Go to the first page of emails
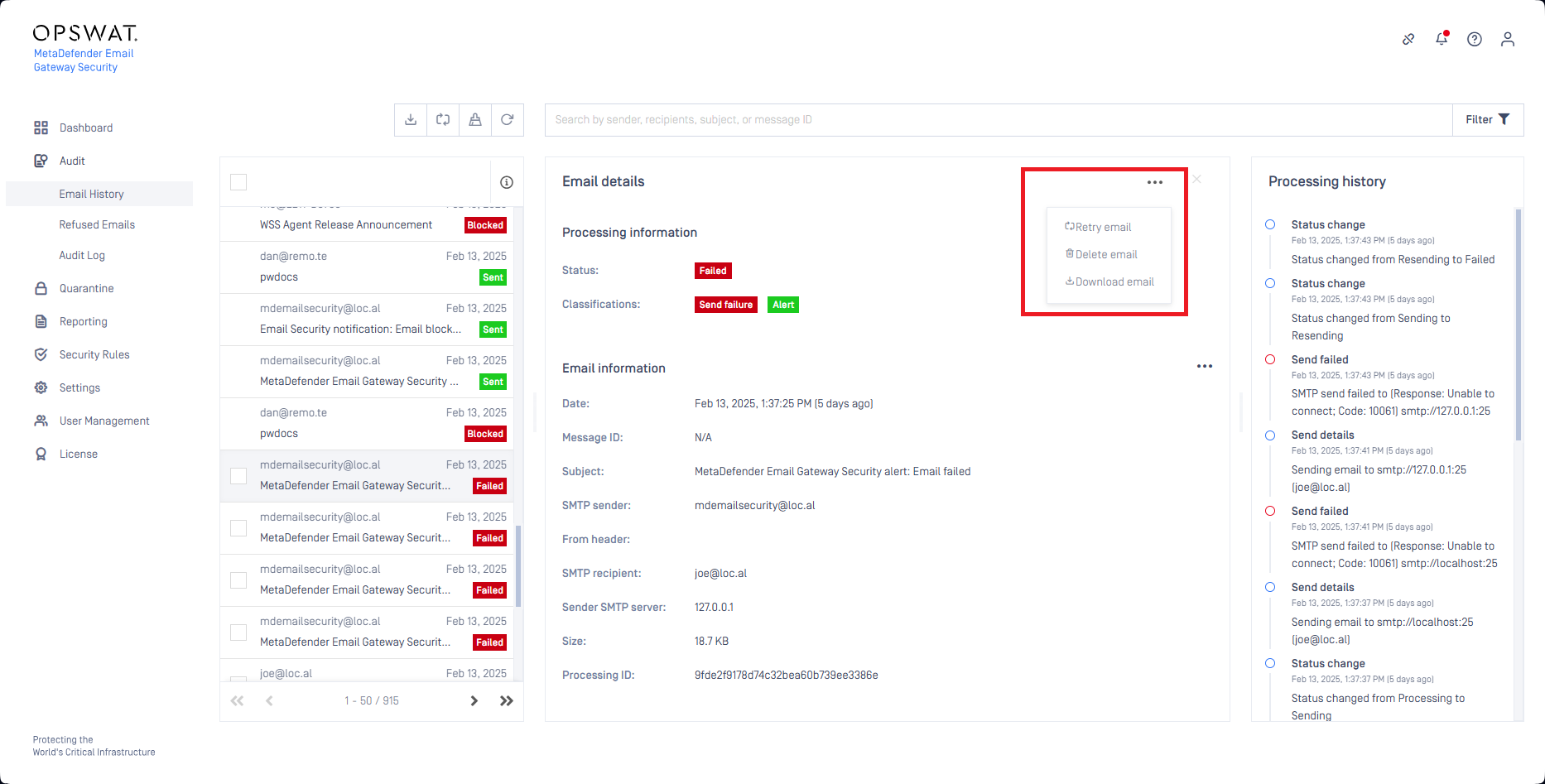This screenshot has width=1545, height=784. pos(238,700)
